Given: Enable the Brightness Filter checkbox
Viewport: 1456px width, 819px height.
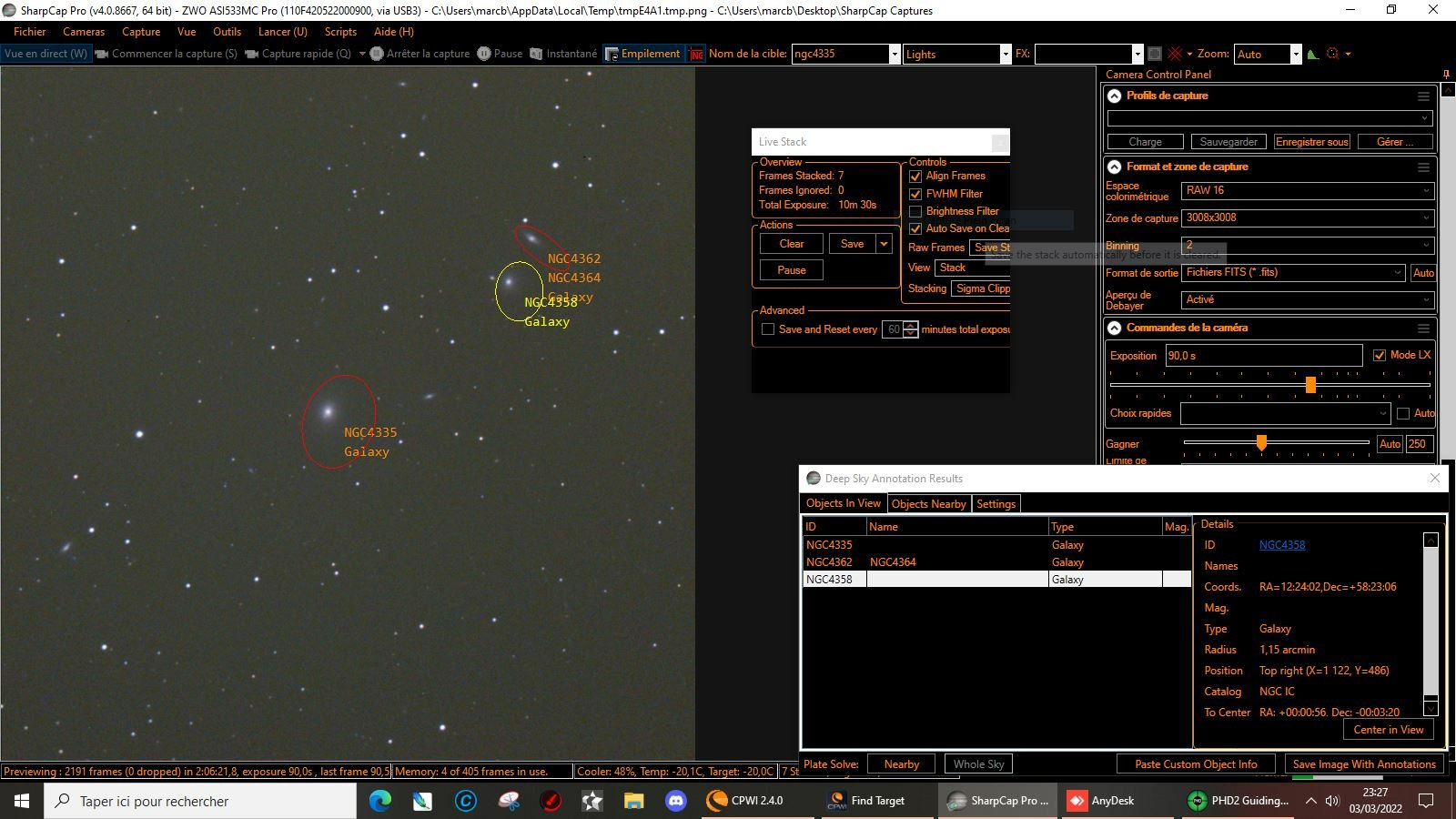Looking at the screenshot, I should tap(915, 211).
